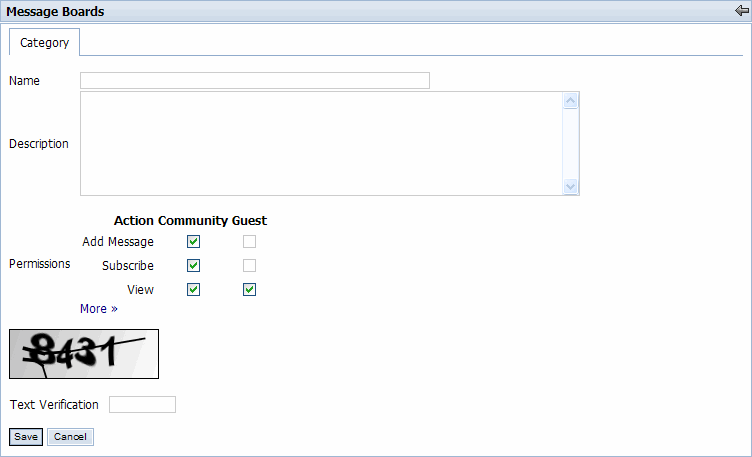Focus the Text Verification input field
Image resolution: width=752 pixels, height=457 pixels.
(142, 405)
